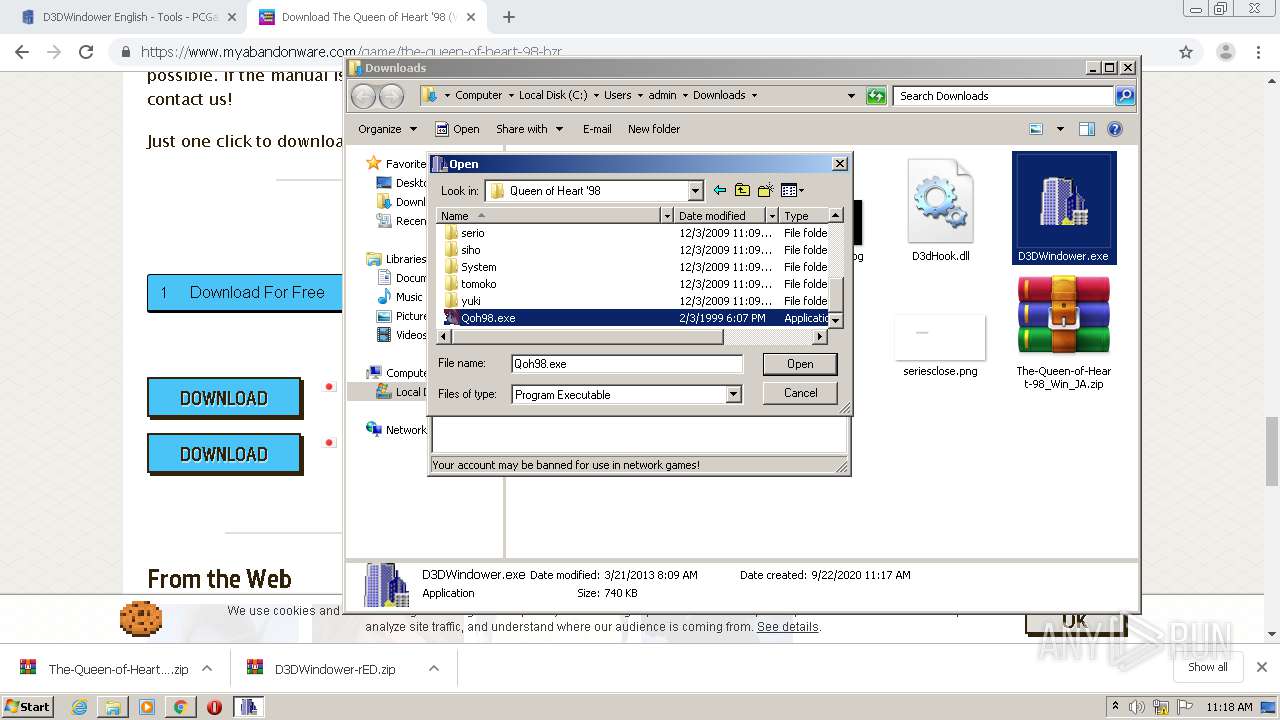Click the Search Downloads field
This screenshot has width=1280, height=720.
(1003, 96)
